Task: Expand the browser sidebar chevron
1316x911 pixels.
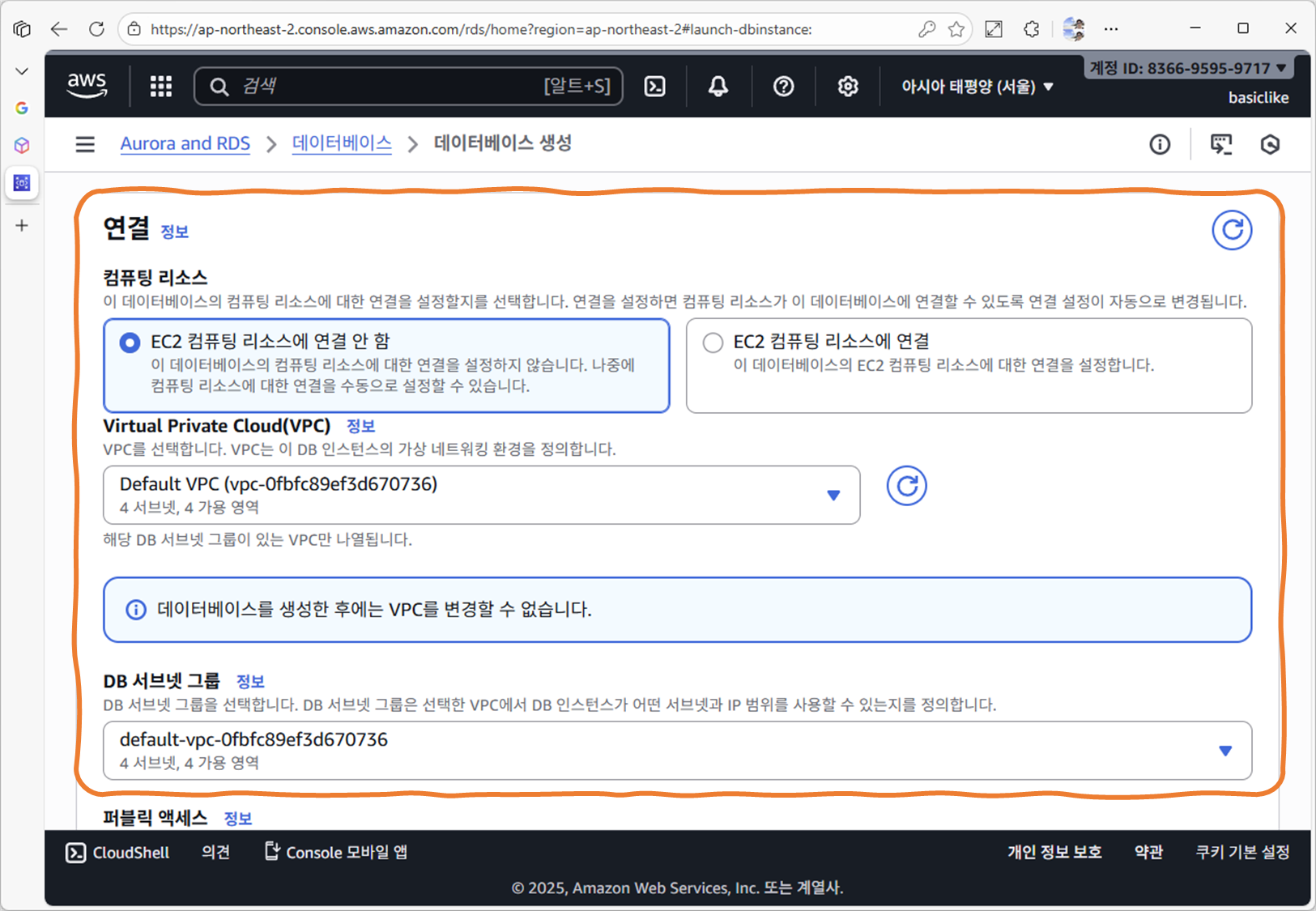Action: click(x=22, y=71)
